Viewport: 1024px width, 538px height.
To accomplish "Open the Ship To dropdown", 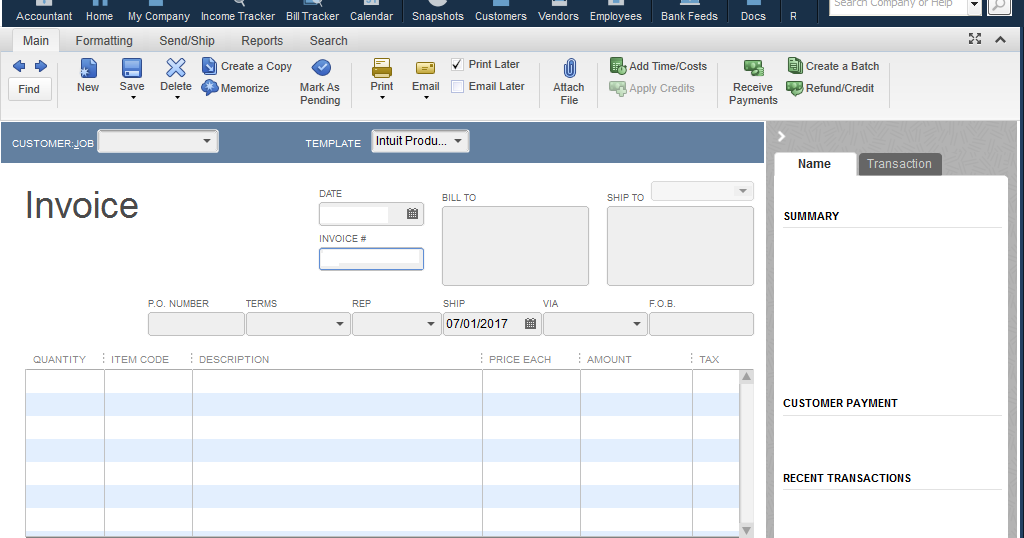I will (743, 191).
